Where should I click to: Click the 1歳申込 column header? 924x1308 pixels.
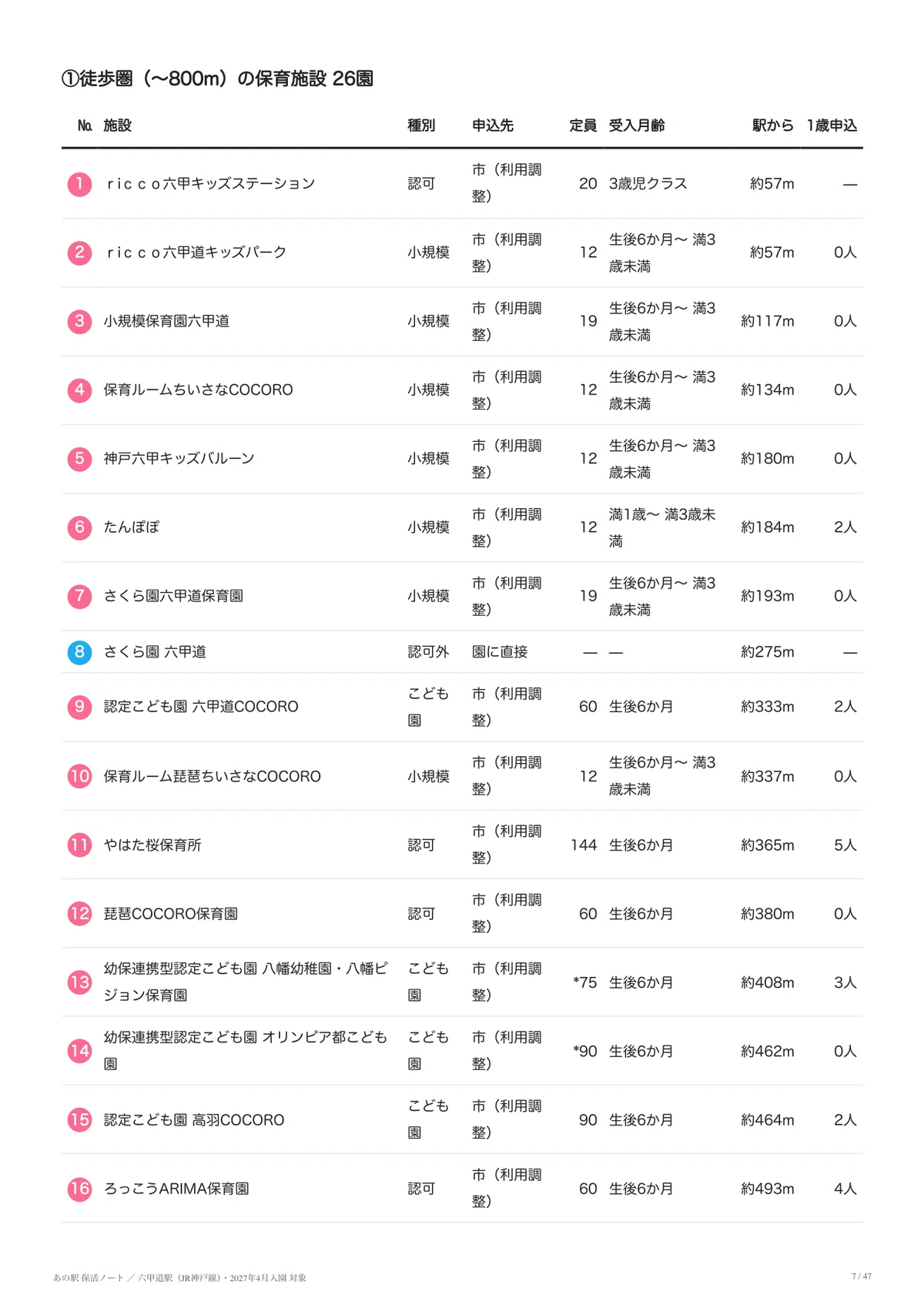pyautogui.click(x=832, y=125)
